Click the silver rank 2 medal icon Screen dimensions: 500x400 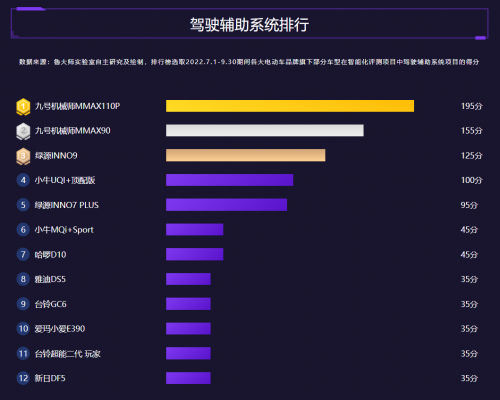23,131
